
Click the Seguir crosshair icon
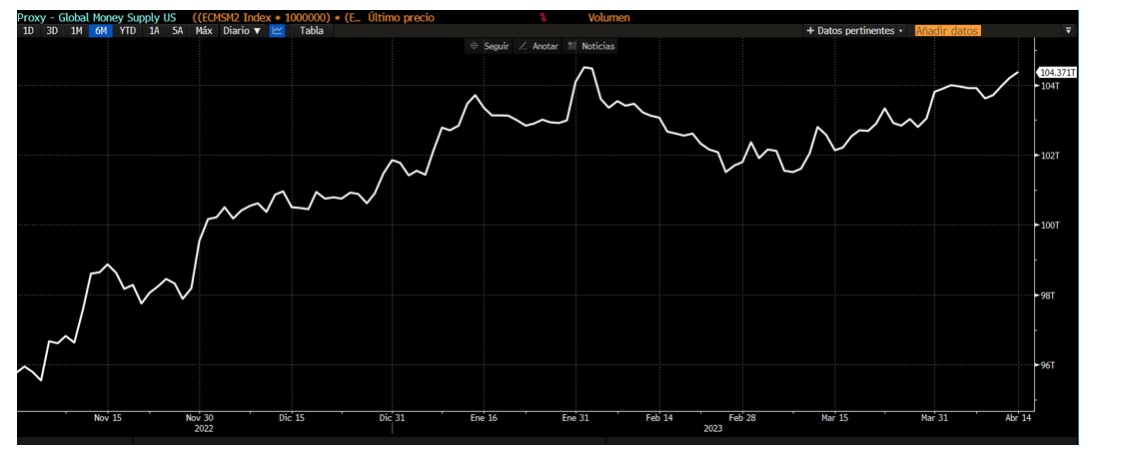(x=475, y=46)
